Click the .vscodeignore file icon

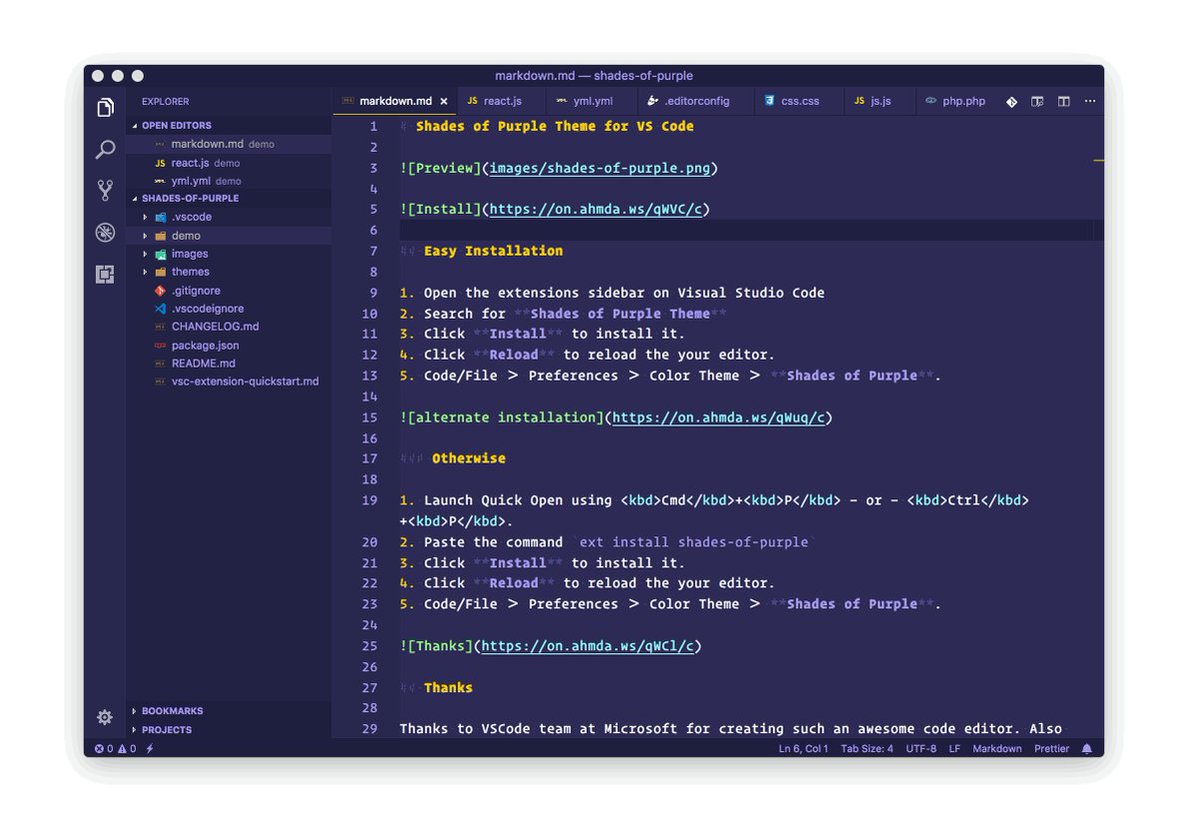pyautogui.click(x=160, y=309)
